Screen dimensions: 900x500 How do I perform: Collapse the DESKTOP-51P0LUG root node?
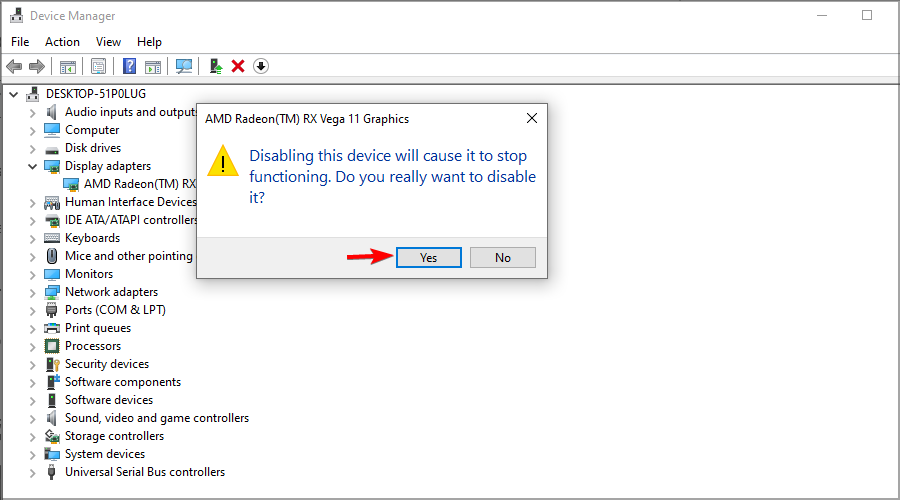(x=14, y=94)
